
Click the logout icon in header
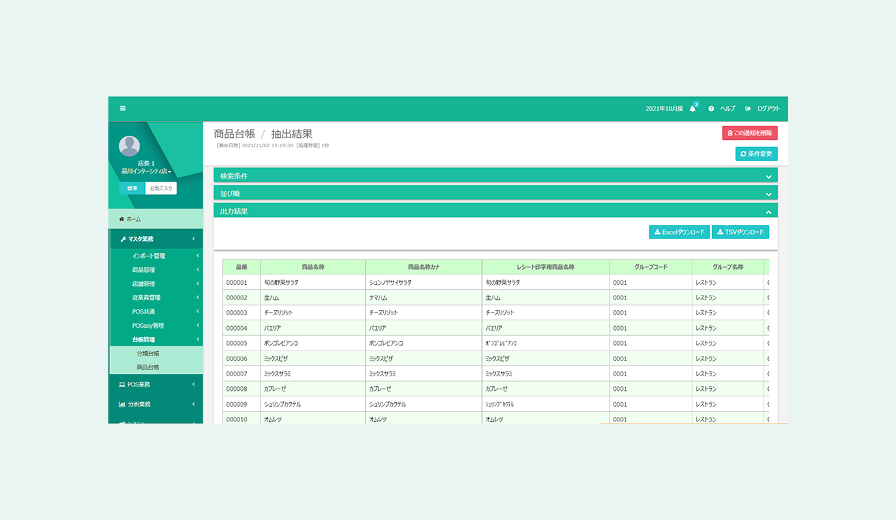coord(748,108)
